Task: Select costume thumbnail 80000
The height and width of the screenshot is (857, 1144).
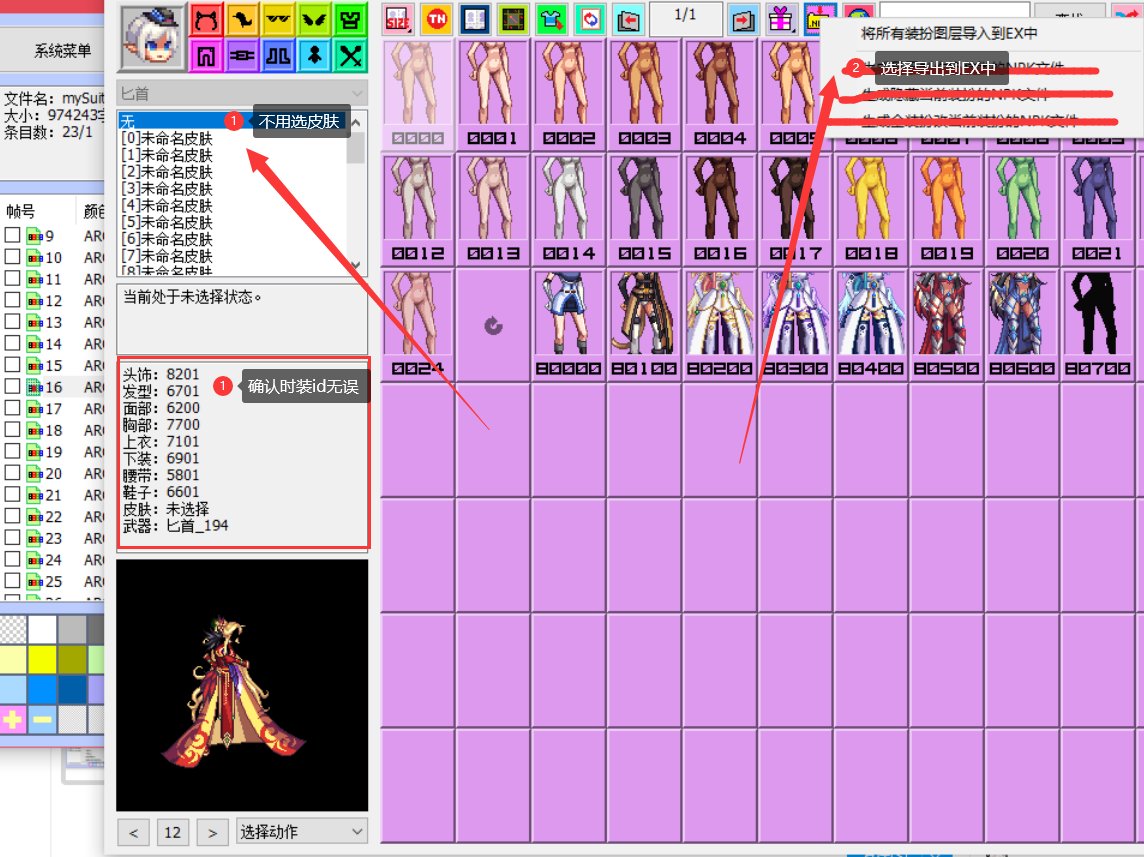Action: click(x=568, y=325)
